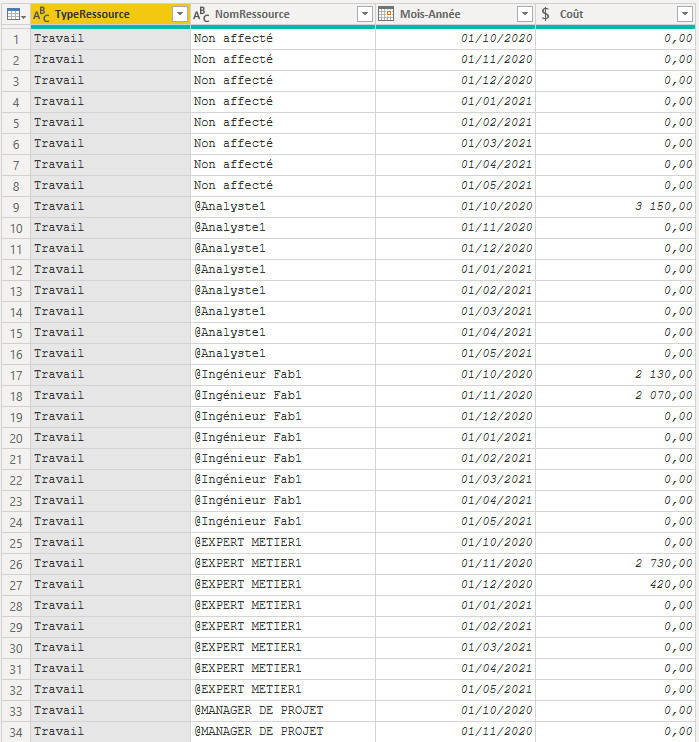Click '@Ingénieur Fab1' in row 24
699x742 pixels.
click(x=248, y=521)
